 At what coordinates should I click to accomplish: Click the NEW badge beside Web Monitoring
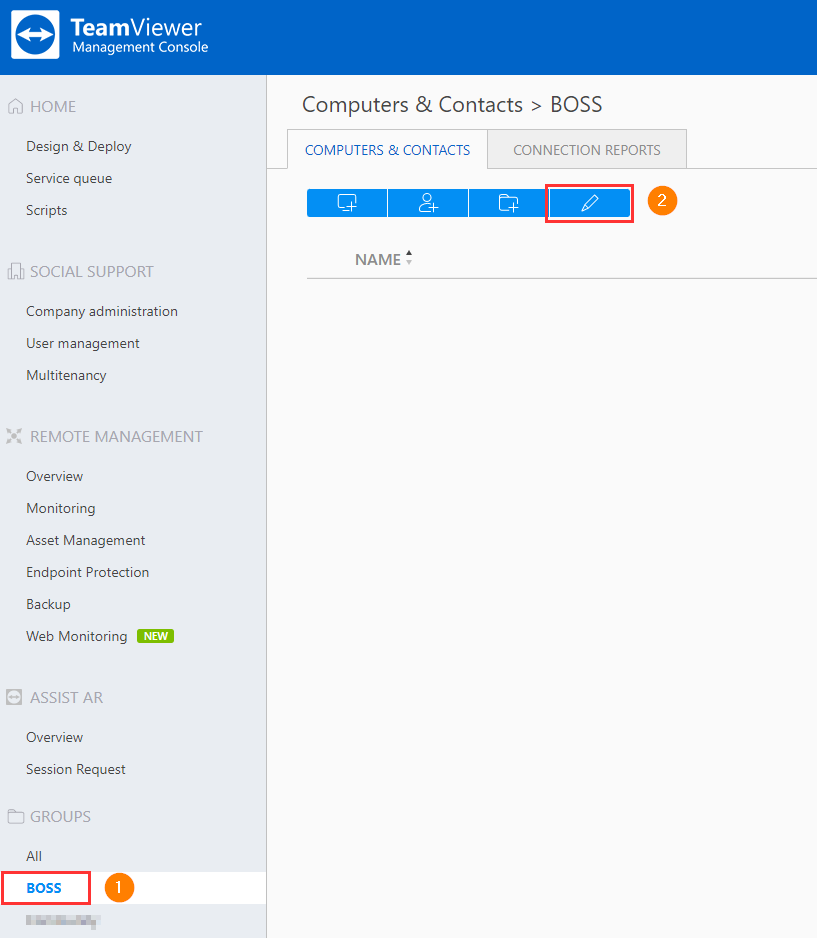tap(155, 635)
